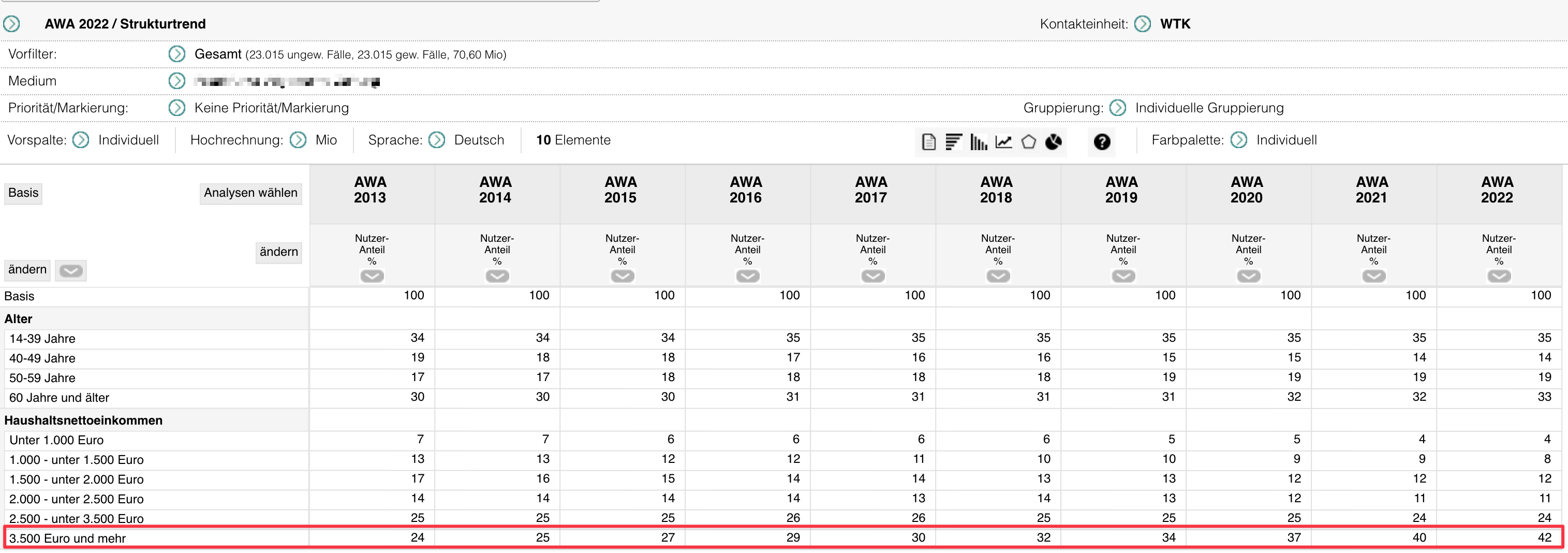Open dropdown under AWA 2016 Nutzer-Anteil
This screenshot has width=1568, height=553.
[x=747, y=276]
